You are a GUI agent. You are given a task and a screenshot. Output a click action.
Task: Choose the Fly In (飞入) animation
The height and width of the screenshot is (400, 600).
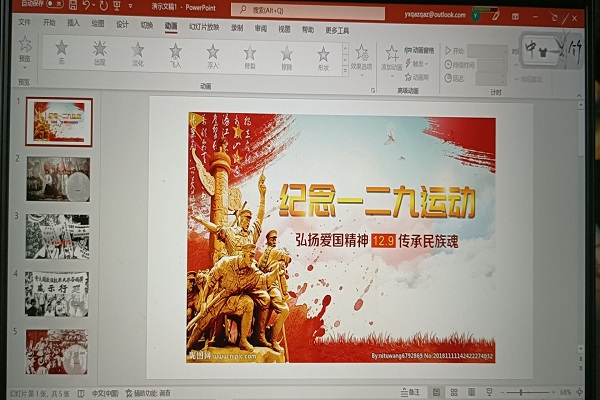[x=175, y=52]
